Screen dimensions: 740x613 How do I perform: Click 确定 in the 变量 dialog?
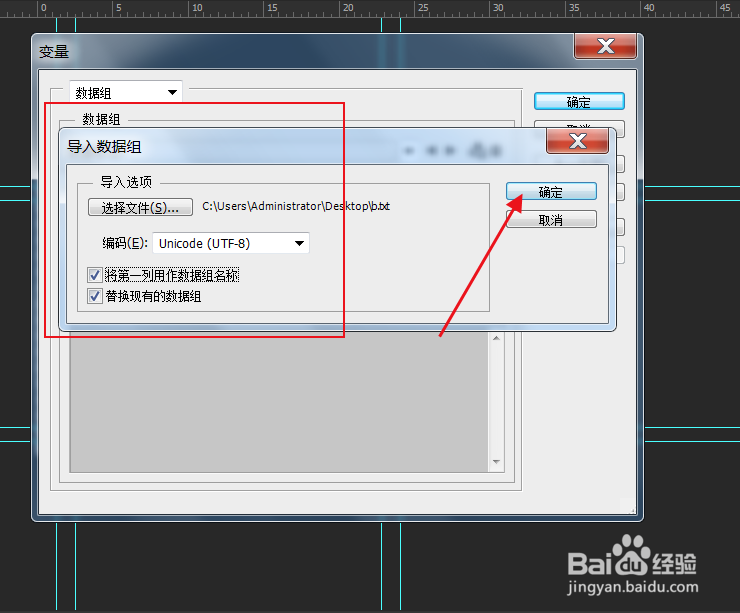579,101
